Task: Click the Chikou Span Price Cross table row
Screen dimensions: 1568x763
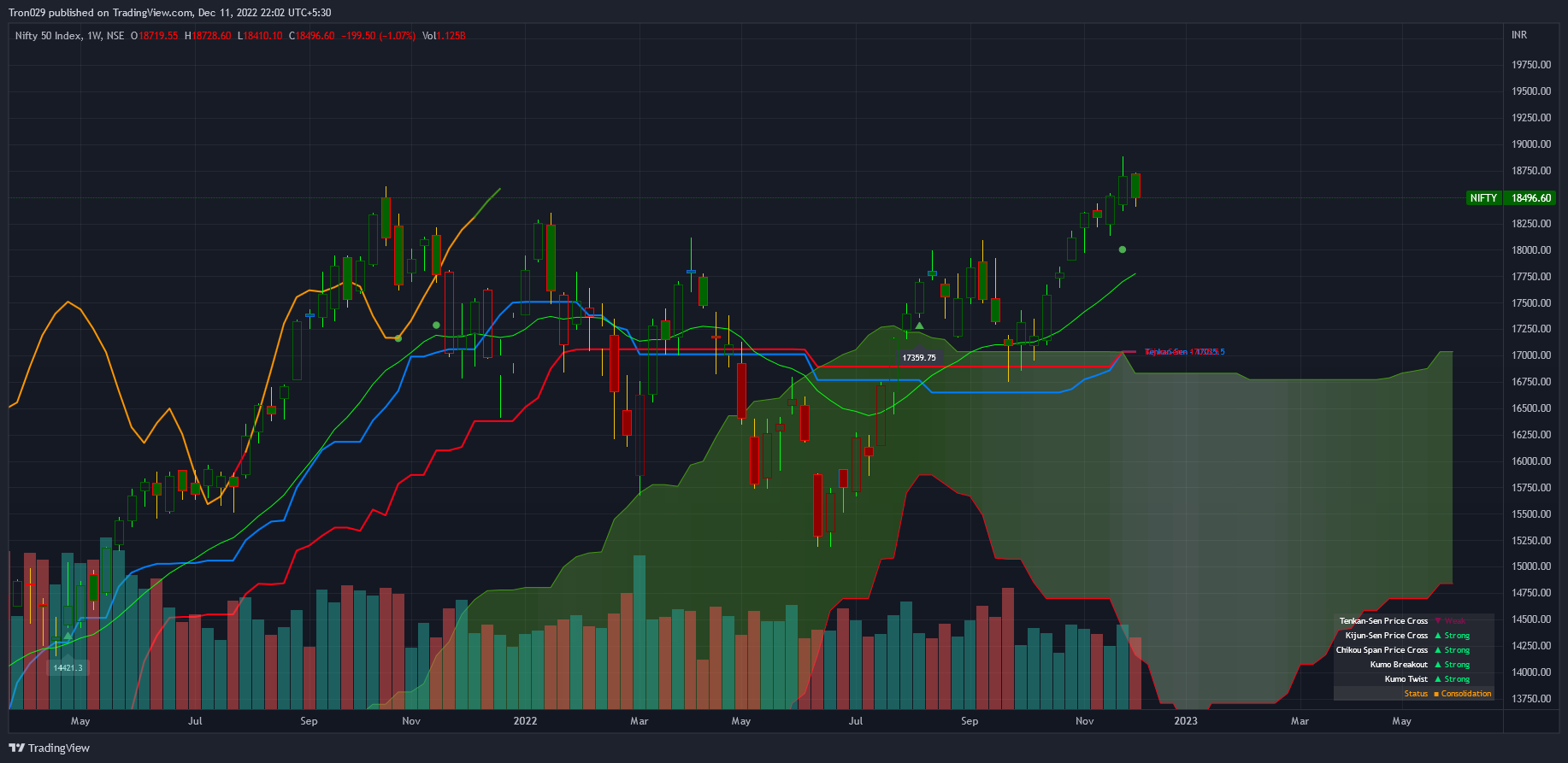Action: (x=1414, y=650)
